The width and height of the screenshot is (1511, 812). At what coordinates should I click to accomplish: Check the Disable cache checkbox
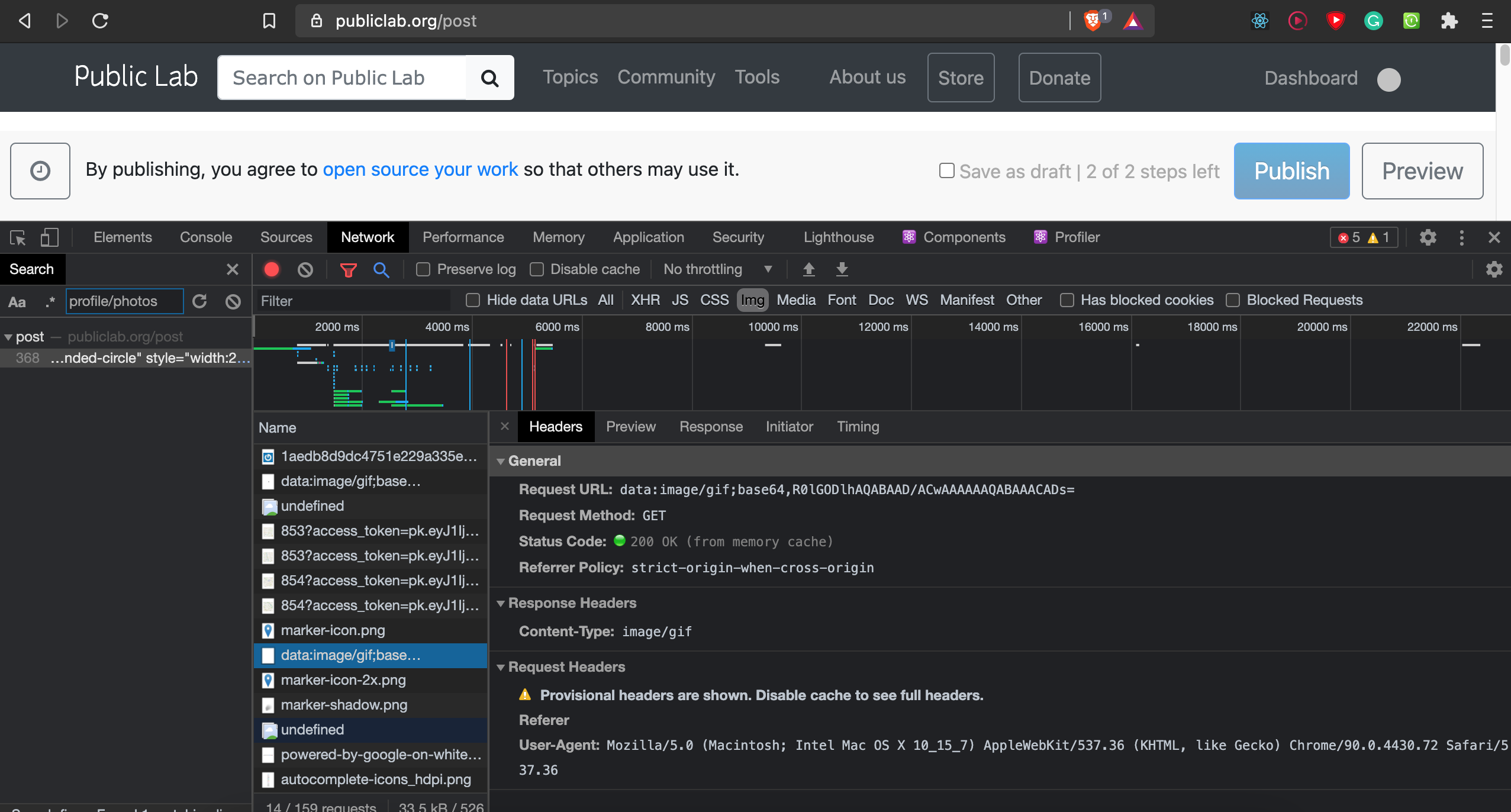point(537,270)
